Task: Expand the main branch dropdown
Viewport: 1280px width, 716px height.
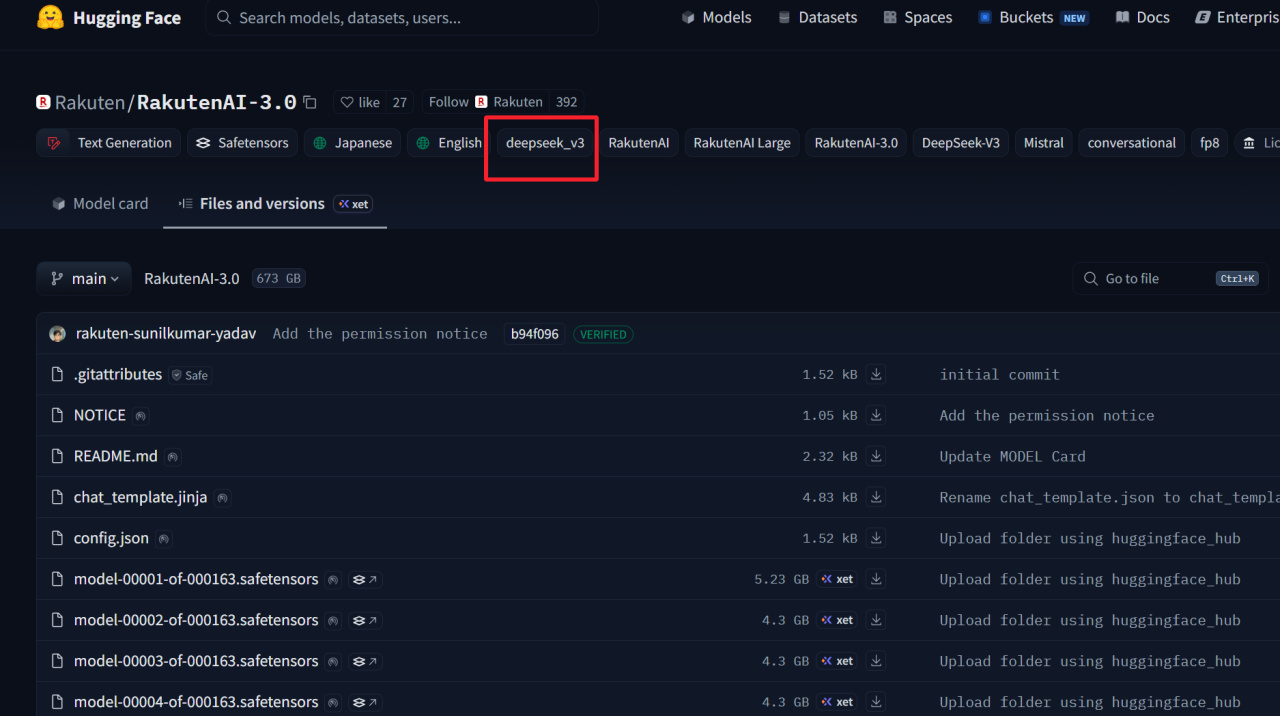Action: (84, 279)
